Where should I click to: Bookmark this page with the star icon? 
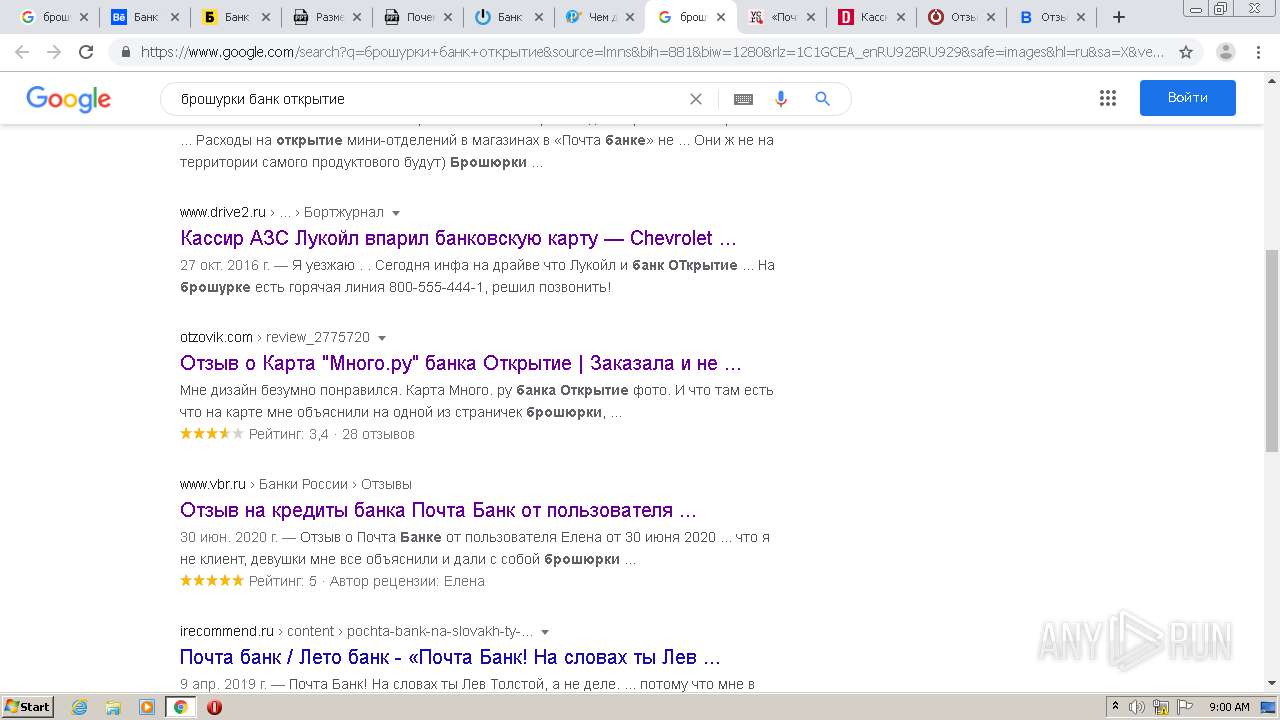pyautogui.click(x=1186, y=52)
